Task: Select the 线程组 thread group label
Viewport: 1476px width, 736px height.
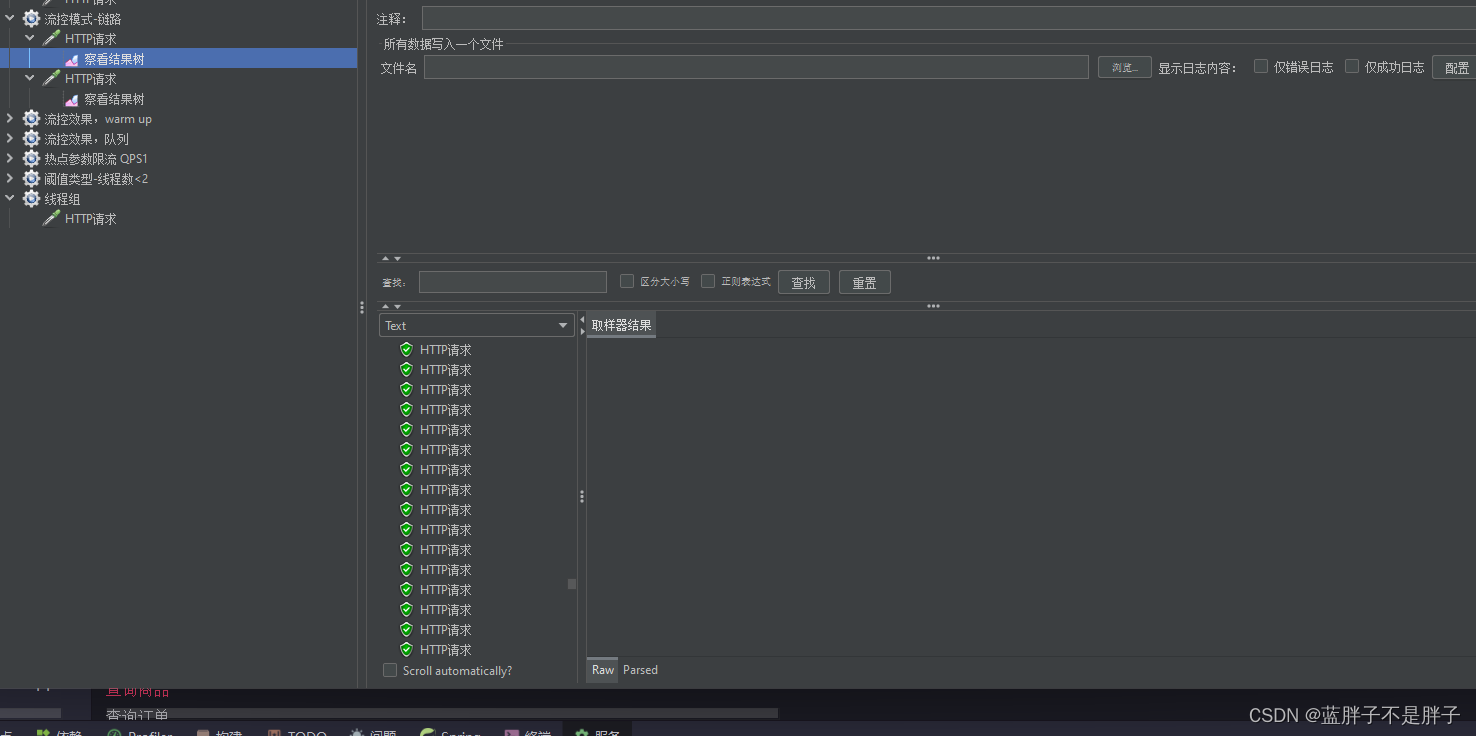Action: [62, 199]
